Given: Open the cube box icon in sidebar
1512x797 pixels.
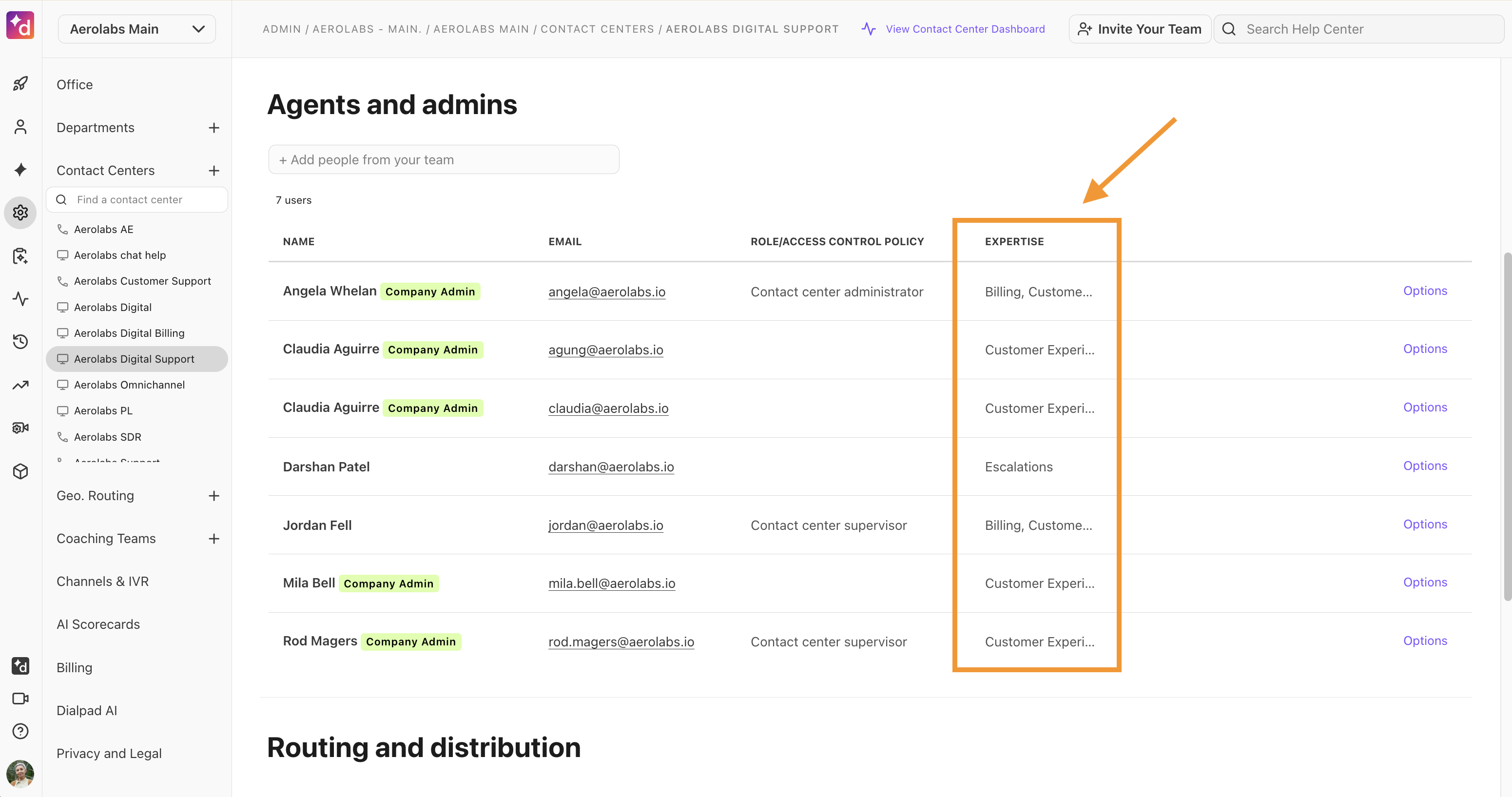Looking at the screenshot, I should pyautogui.click(x=20, y=471).
